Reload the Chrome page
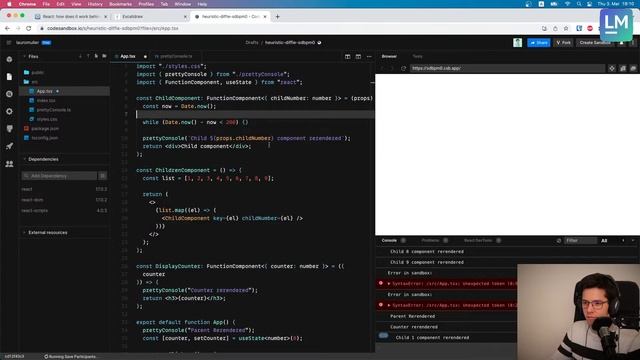 click(28, 28)
